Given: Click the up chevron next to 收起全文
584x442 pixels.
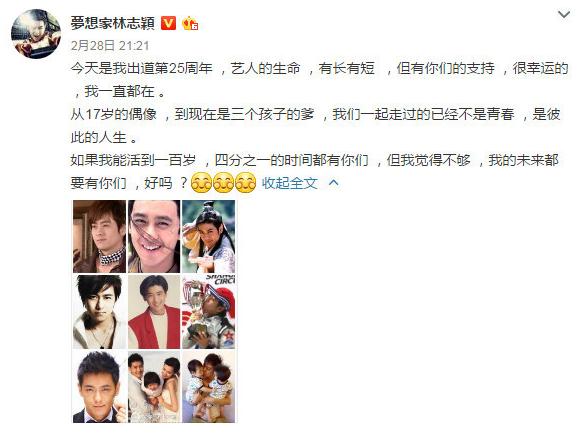Looking at the screenshot, I should tap(334, 183).
